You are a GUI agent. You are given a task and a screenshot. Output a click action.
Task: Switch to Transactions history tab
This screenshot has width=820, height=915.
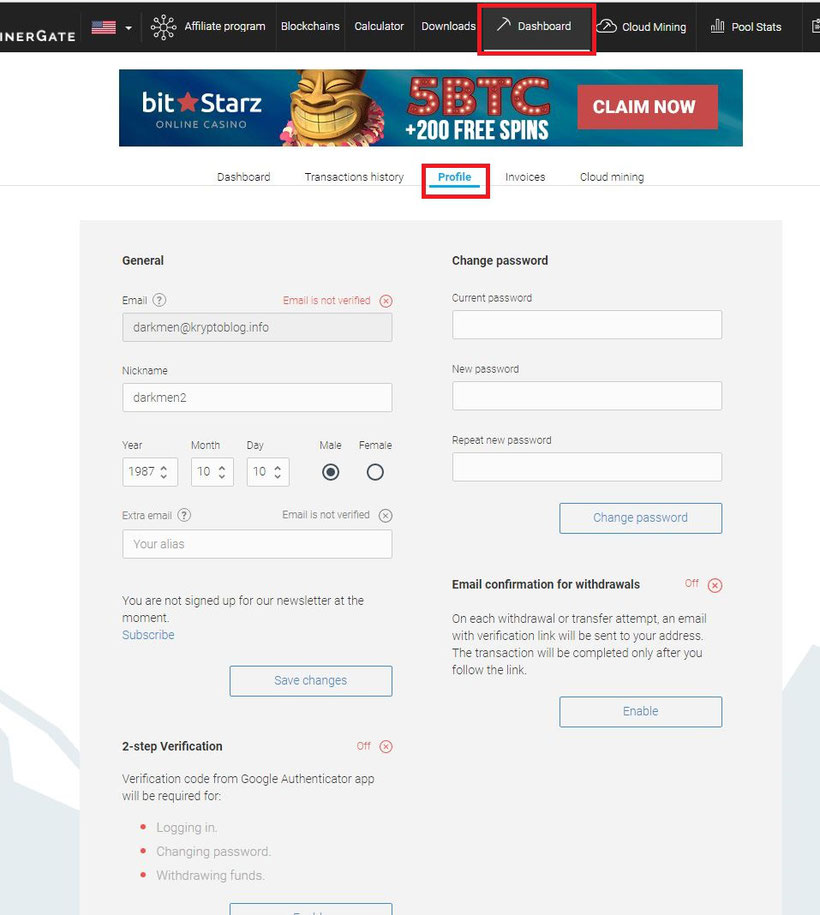(354, 177)
